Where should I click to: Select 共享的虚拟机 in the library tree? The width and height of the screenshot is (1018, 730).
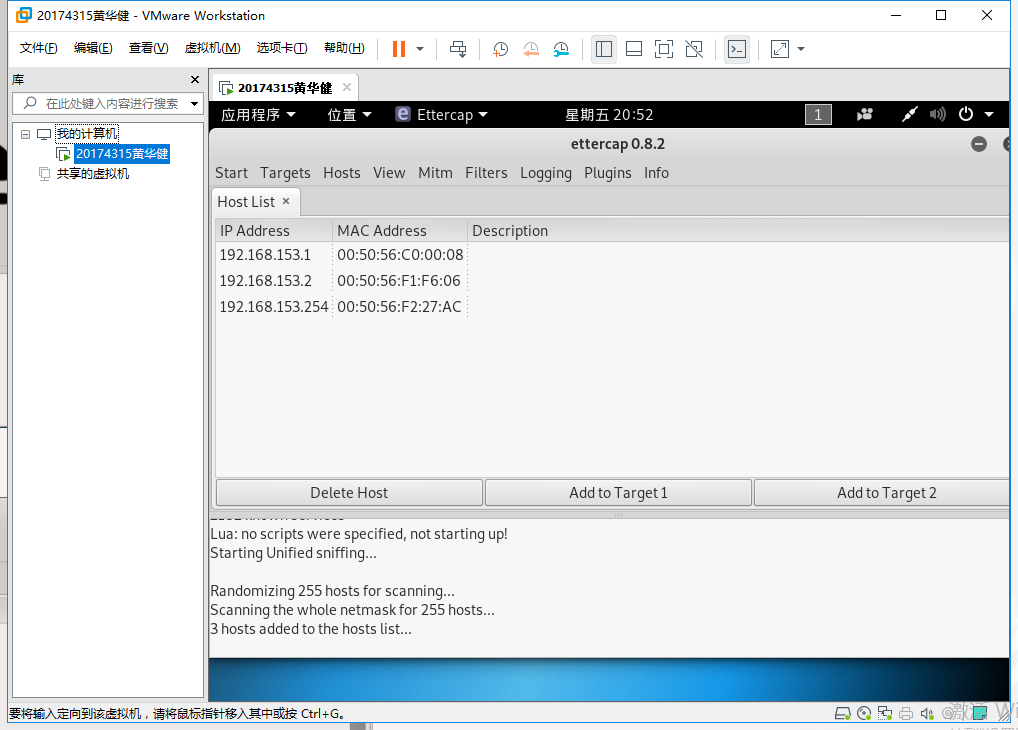coord(93,173)
